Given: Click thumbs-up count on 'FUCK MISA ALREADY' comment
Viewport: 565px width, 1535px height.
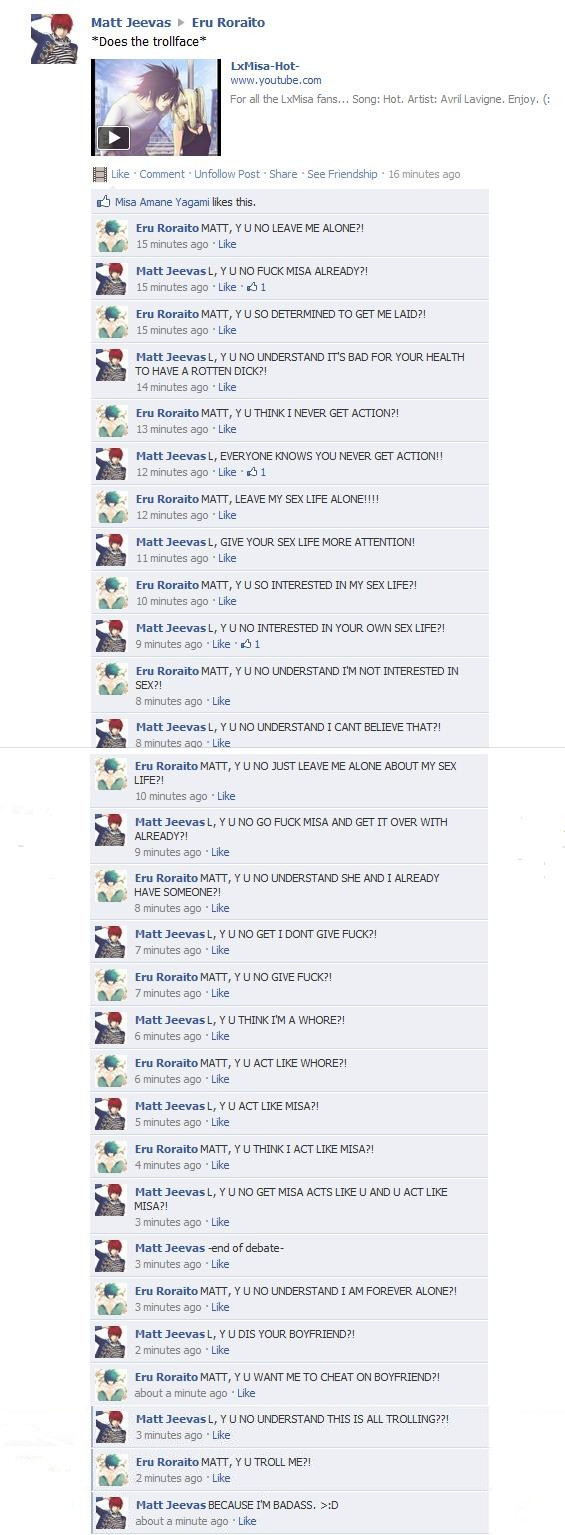Looking at the screenshot, I should 256,287.
